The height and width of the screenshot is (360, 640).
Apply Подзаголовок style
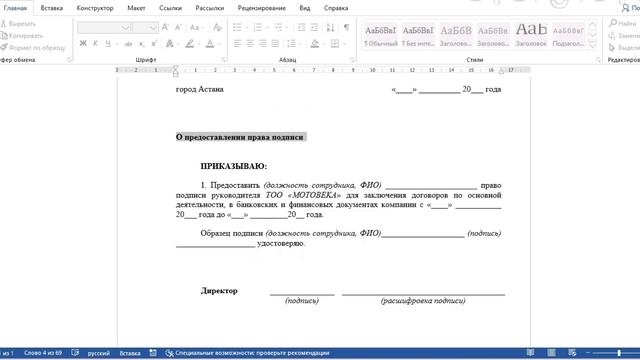coord(569,36)
